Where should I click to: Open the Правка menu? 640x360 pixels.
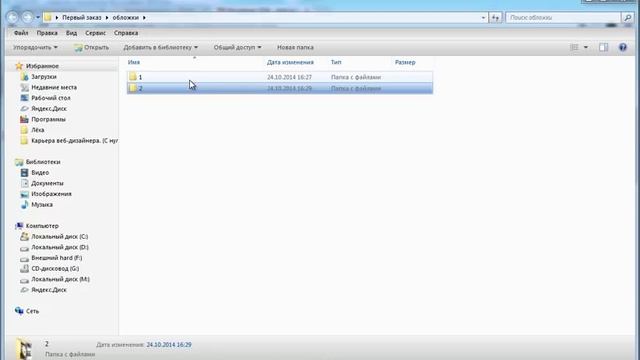(47, 33)
